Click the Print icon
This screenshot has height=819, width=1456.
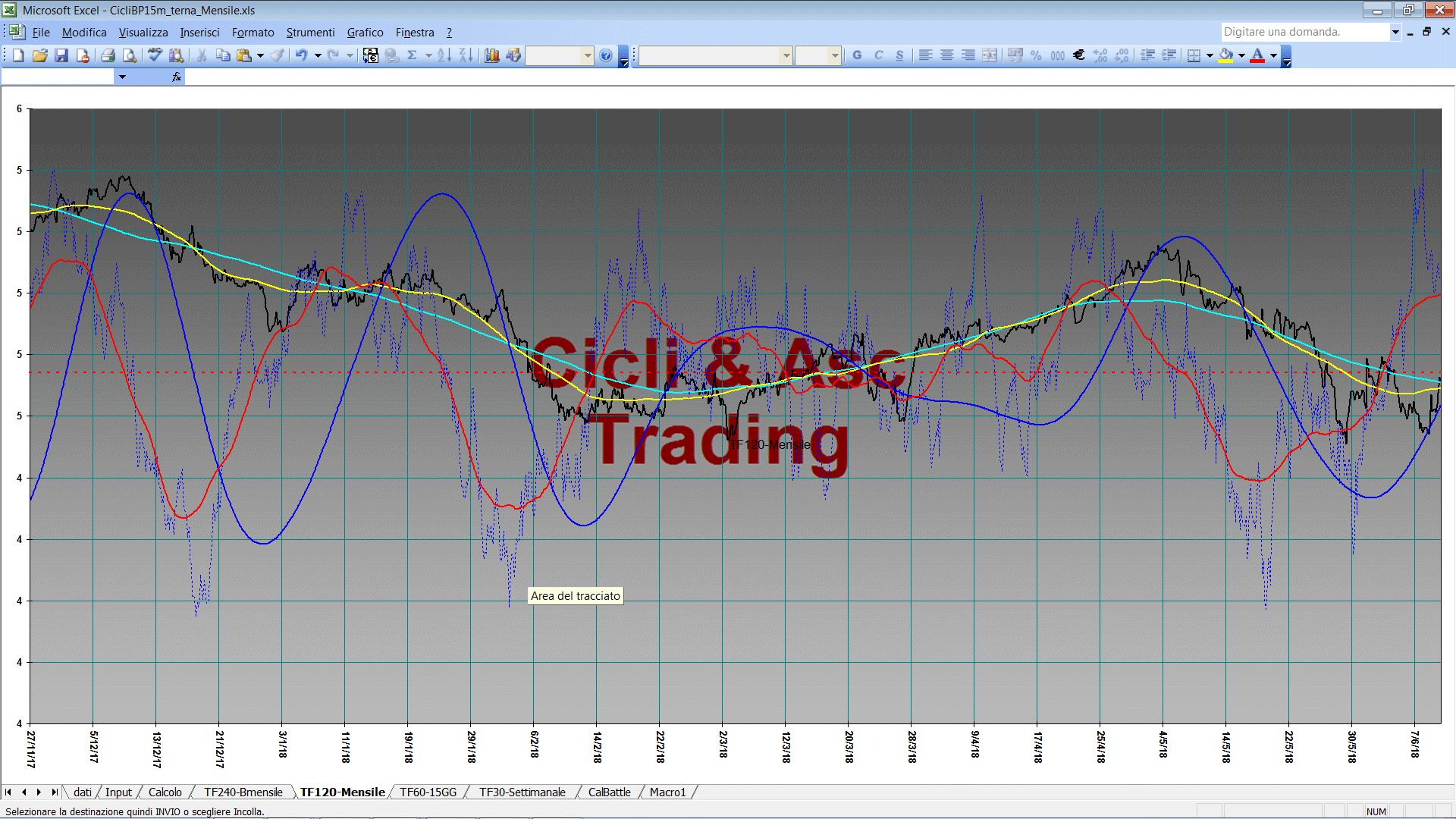108,55
